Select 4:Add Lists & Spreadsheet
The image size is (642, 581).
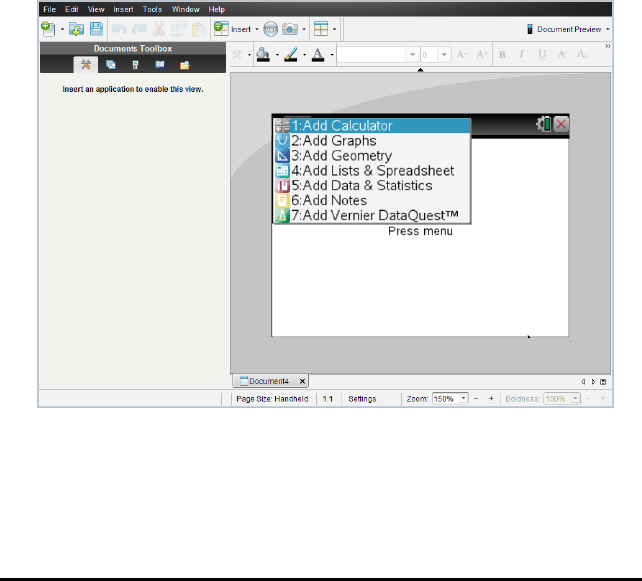pos(372,171)
